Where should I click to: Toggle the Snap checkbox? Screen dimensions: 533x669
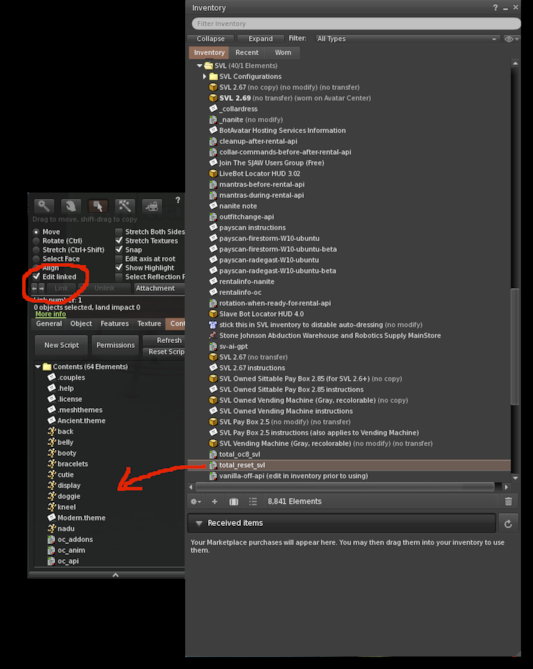pos(119,250)
